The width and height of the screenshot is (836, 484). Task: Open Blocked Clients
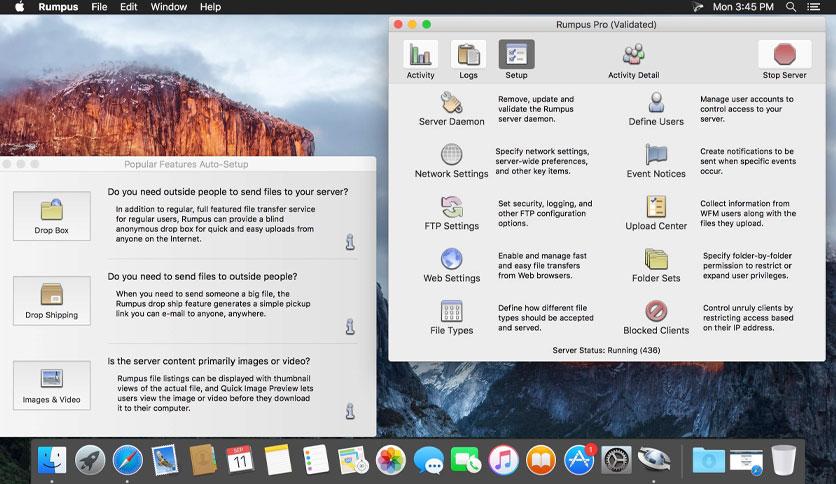coord(656,318)
